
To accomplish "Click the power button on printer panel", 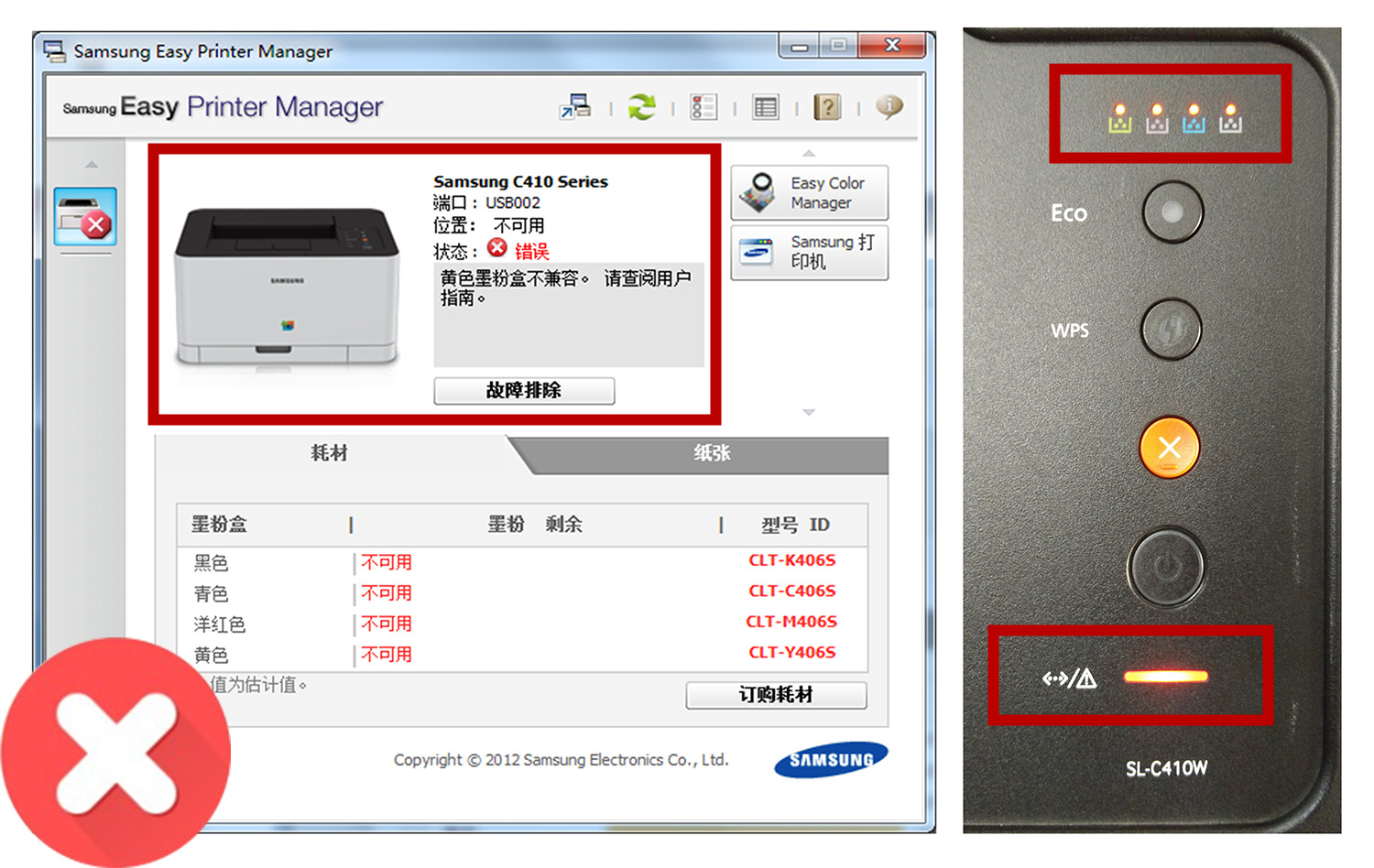I will click(1167, 566).
